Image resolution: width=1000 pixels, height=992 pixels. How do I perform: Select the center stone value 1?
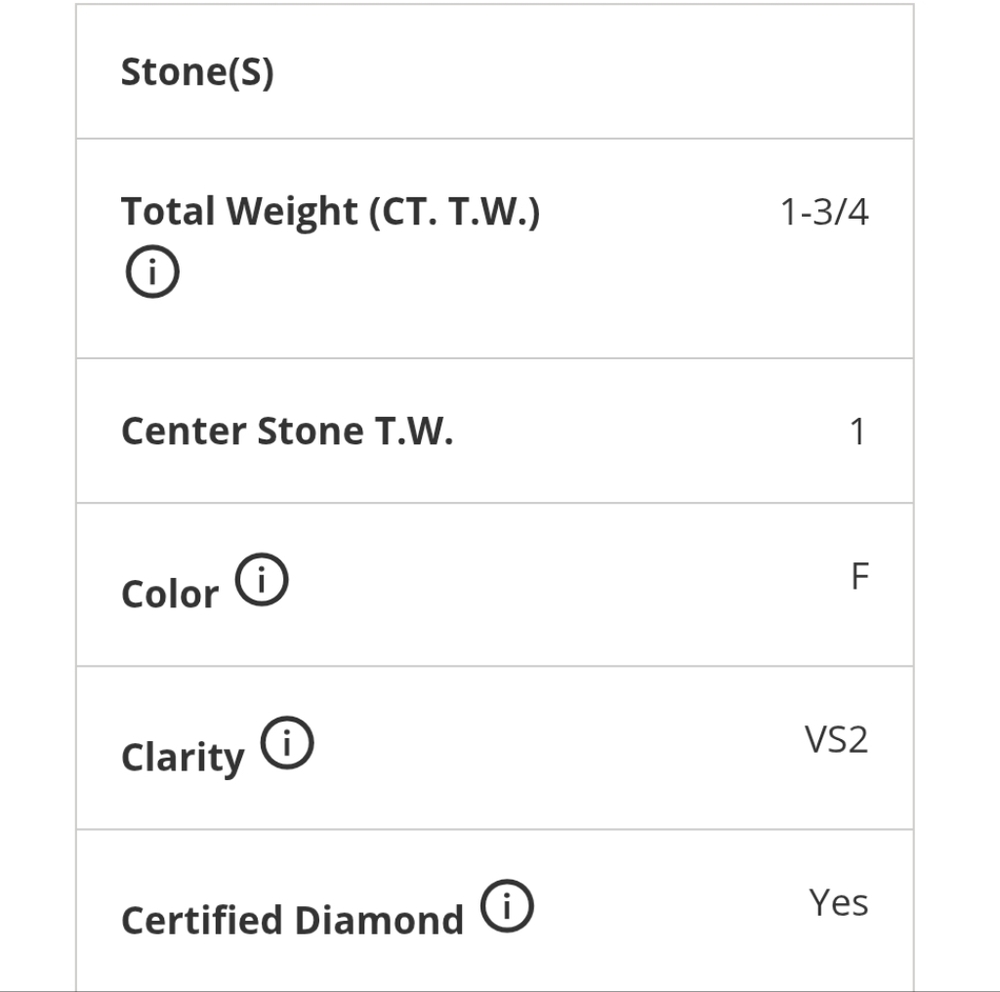[x=858, y=432]
